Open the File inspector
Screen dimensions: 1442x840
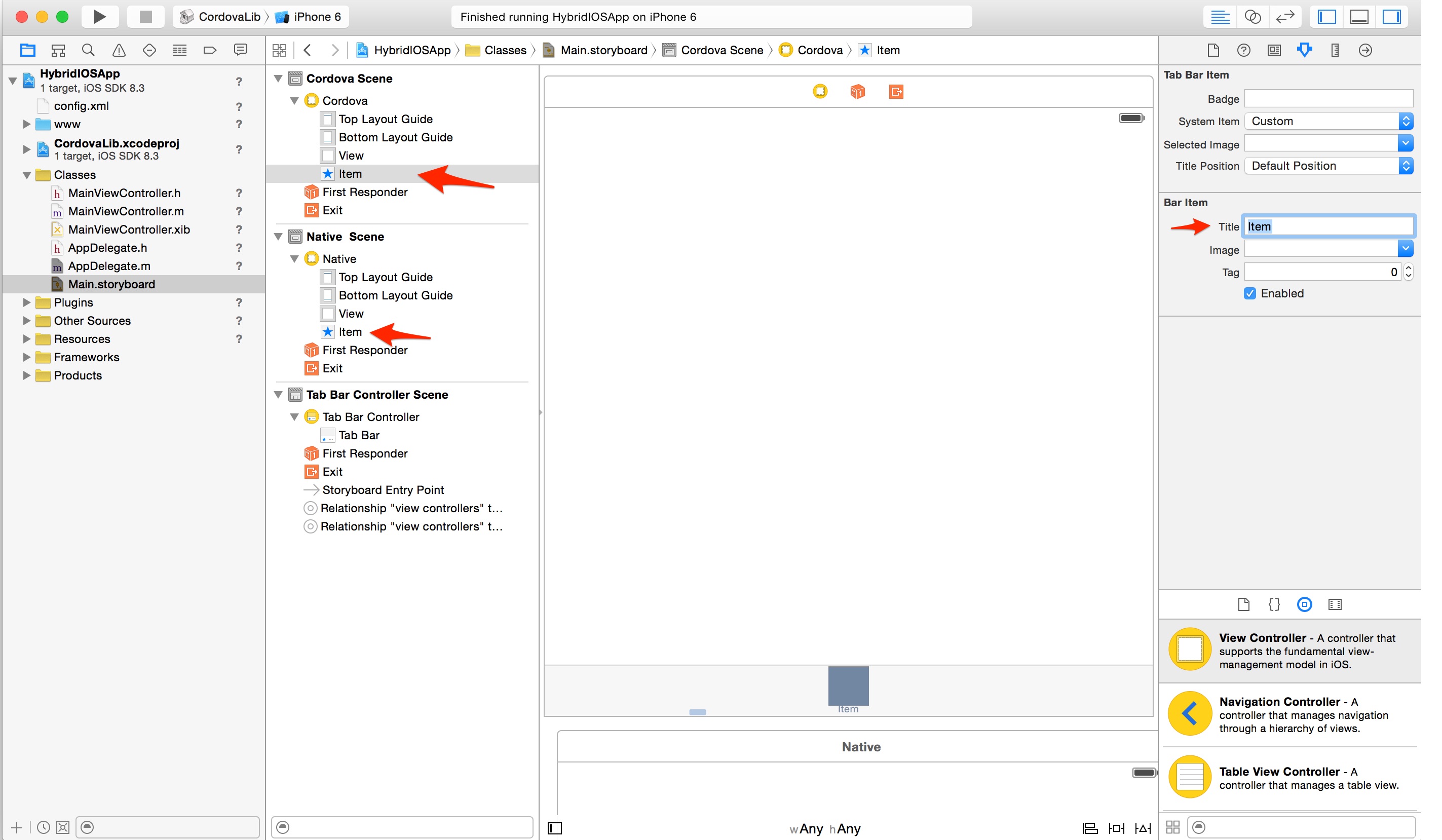click(x=1213, y=50)
